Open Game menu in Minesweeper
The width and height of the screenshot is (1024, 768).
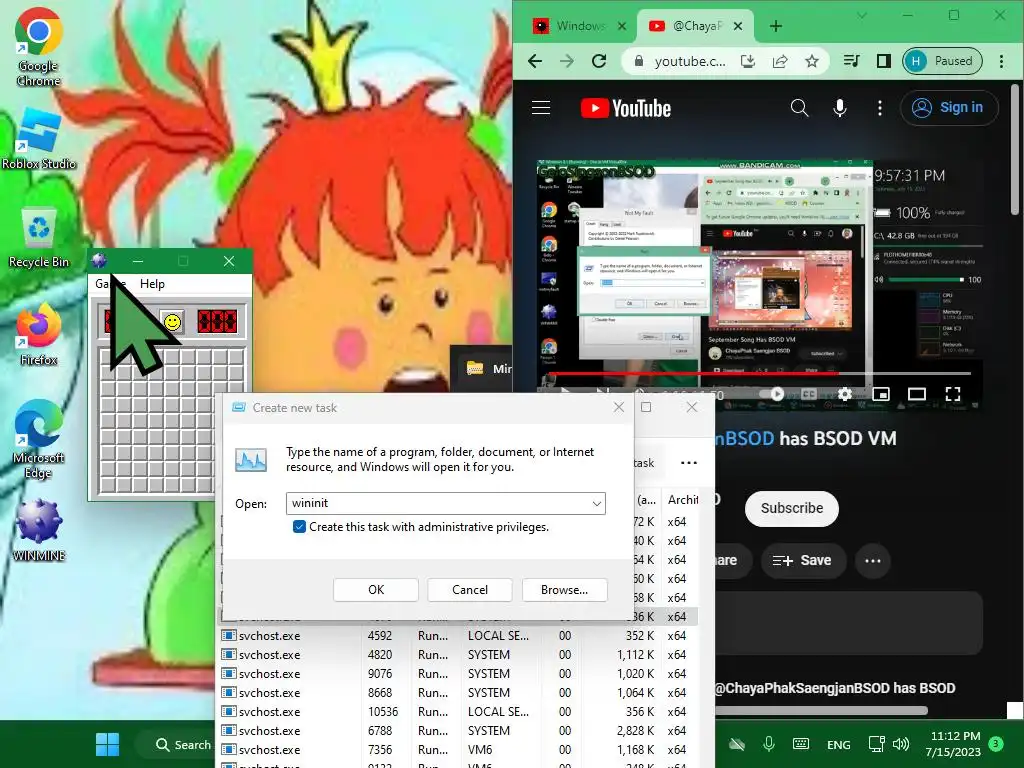click(110, 283)
